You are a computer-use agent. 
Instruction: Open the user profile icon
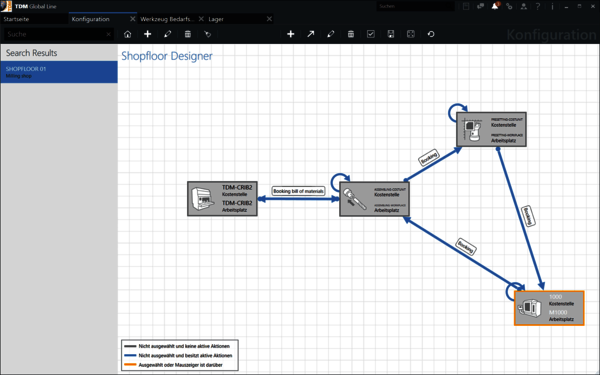coord(523,6)
